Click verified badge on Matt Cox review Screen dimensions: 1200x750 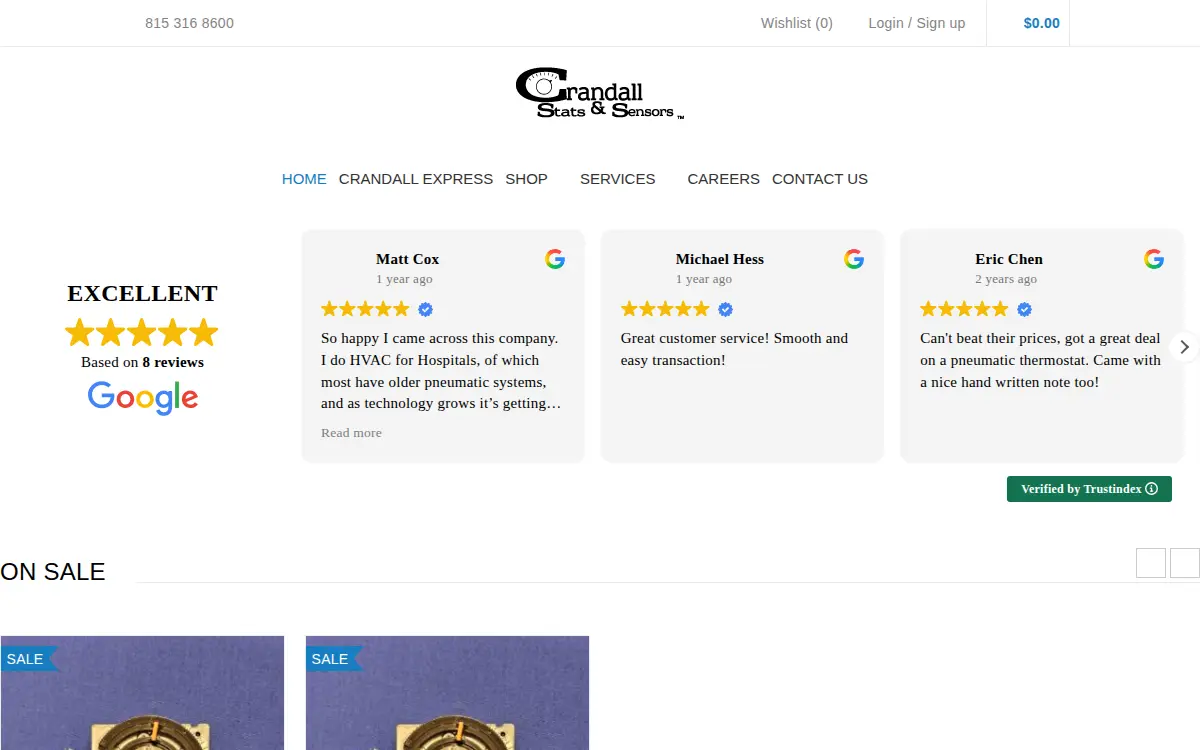(425, 309)
